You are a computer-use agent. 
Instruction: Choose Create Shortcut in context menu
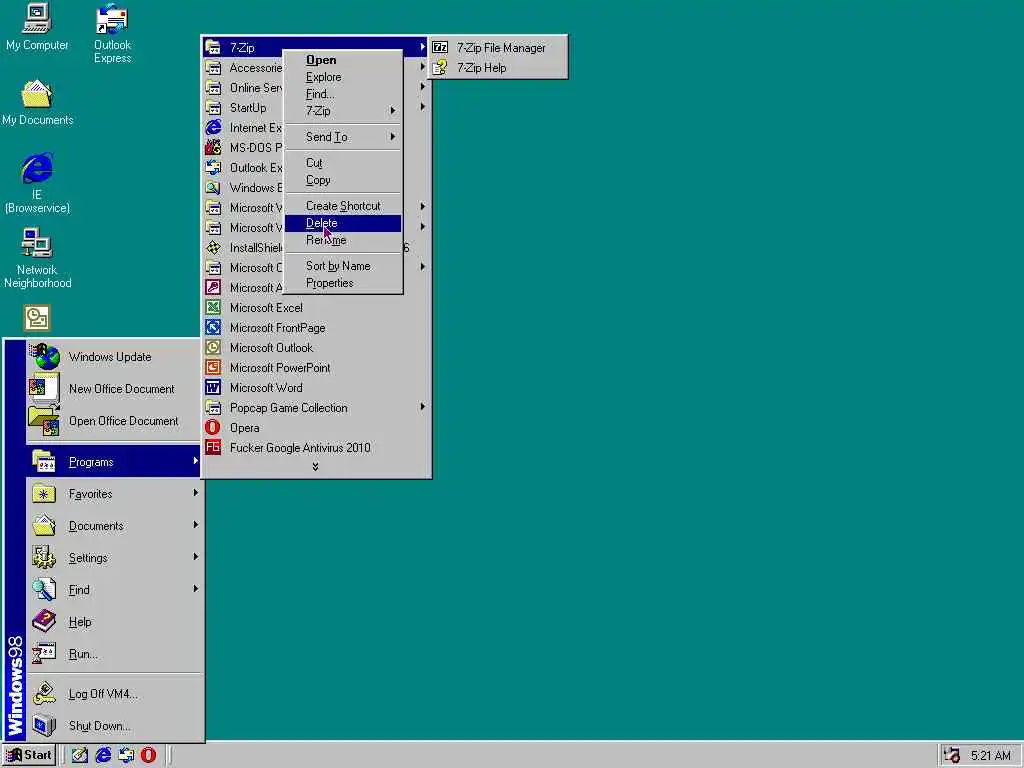click(x=344, y=206)
